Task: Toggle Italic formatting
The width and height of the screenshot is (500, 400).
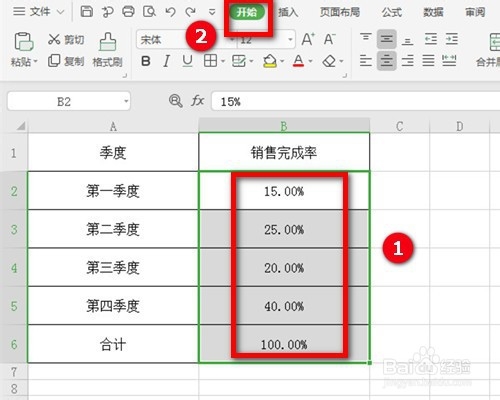Action: click(x=166, y=61)
